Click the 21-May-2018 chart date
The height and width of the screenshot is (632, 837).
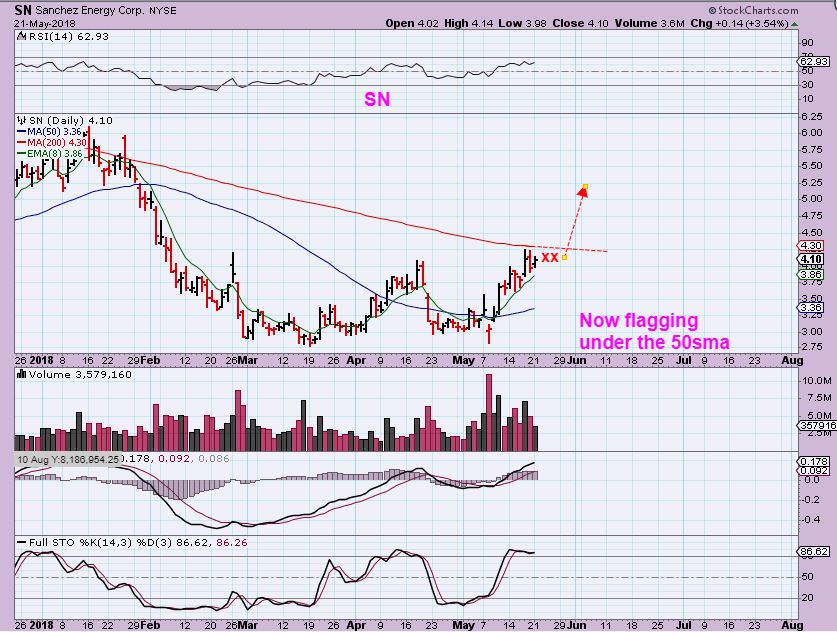(x=45, y=24)
